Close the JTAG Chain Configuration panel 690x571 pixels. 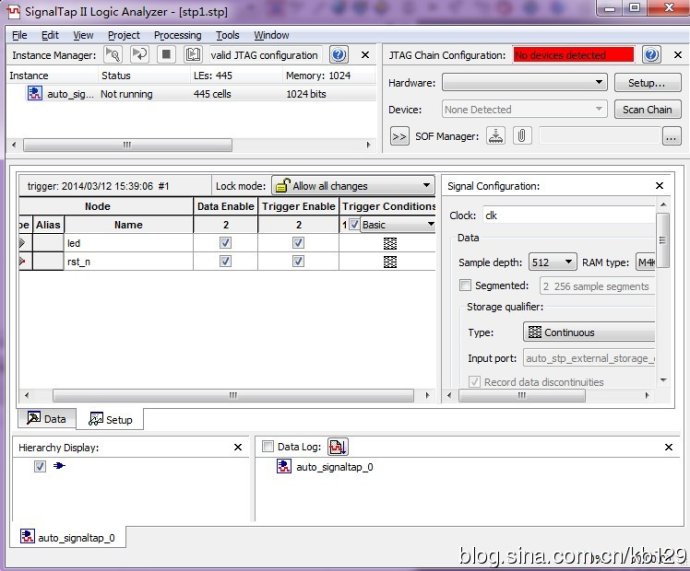point(678,55)
